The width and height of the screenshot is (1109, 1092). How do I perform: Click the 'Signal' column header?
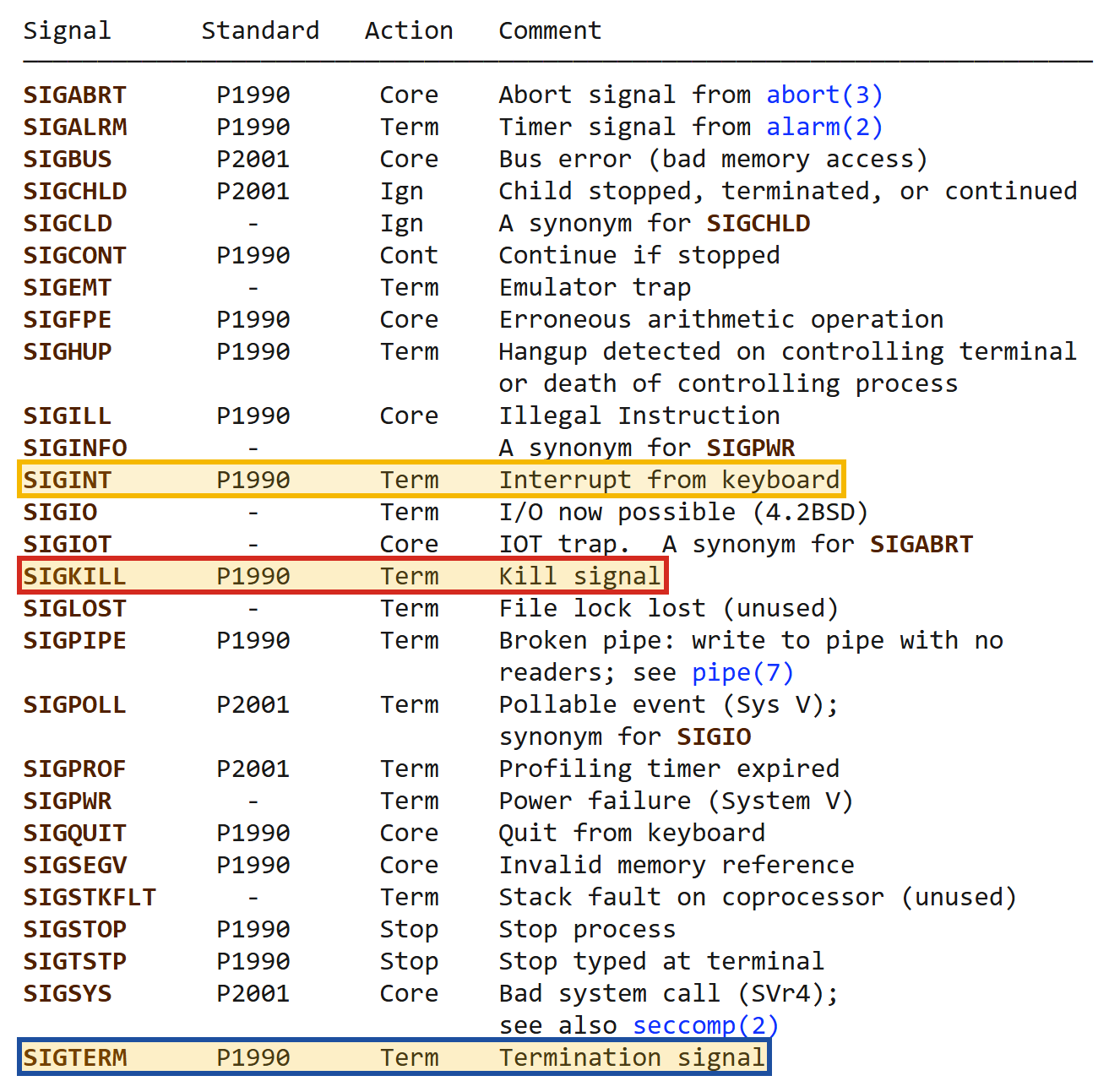[x=67, y=30]
